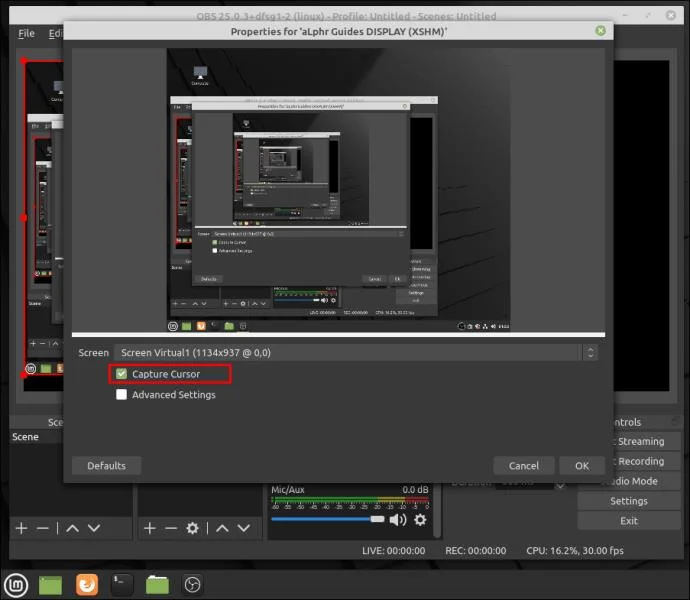The height and width of the screenshot is (600, 690).
Task: Close the Properties dialog with green X
Action: point(601,31)
